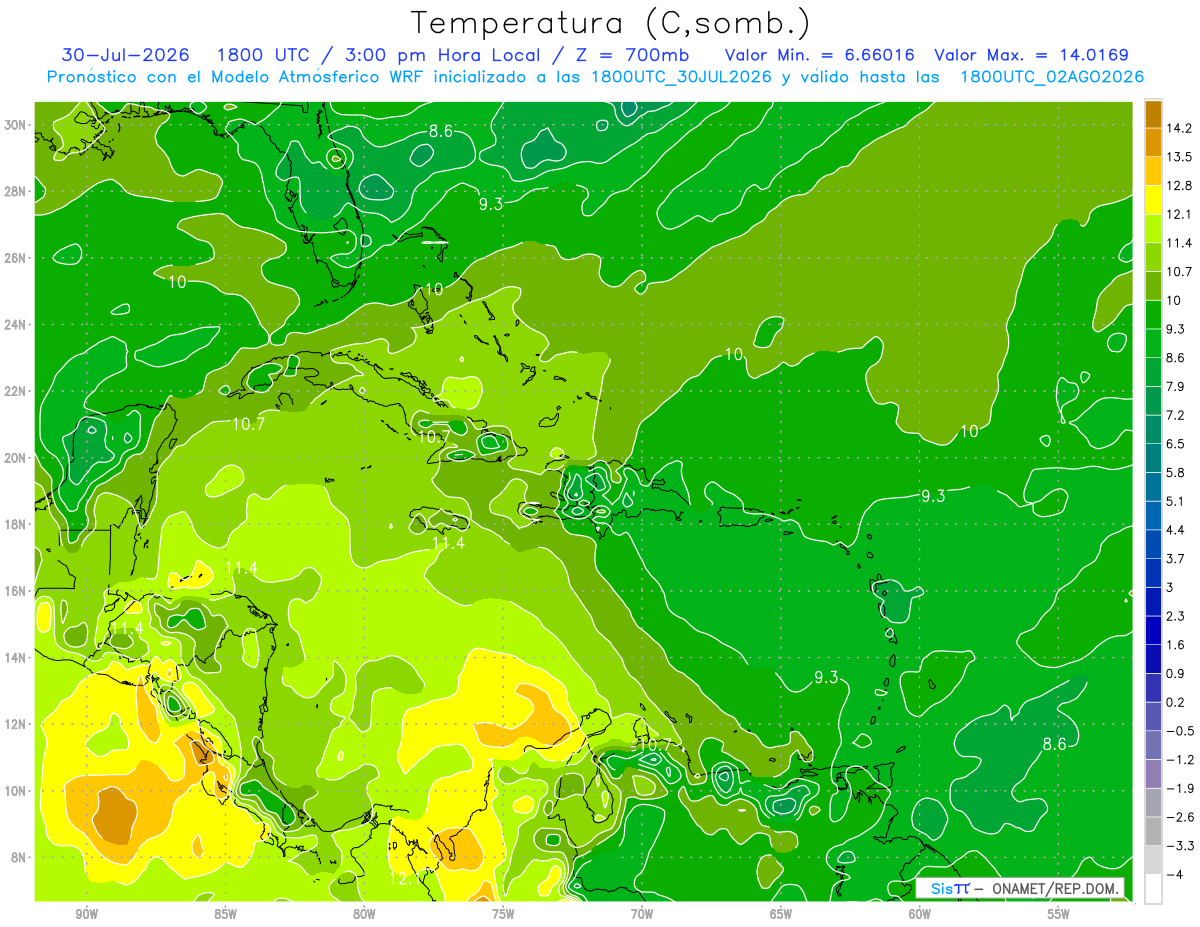1200x927 pixels.
Task: Click the "12.8" colorbar label
Action: (1178, 186)
